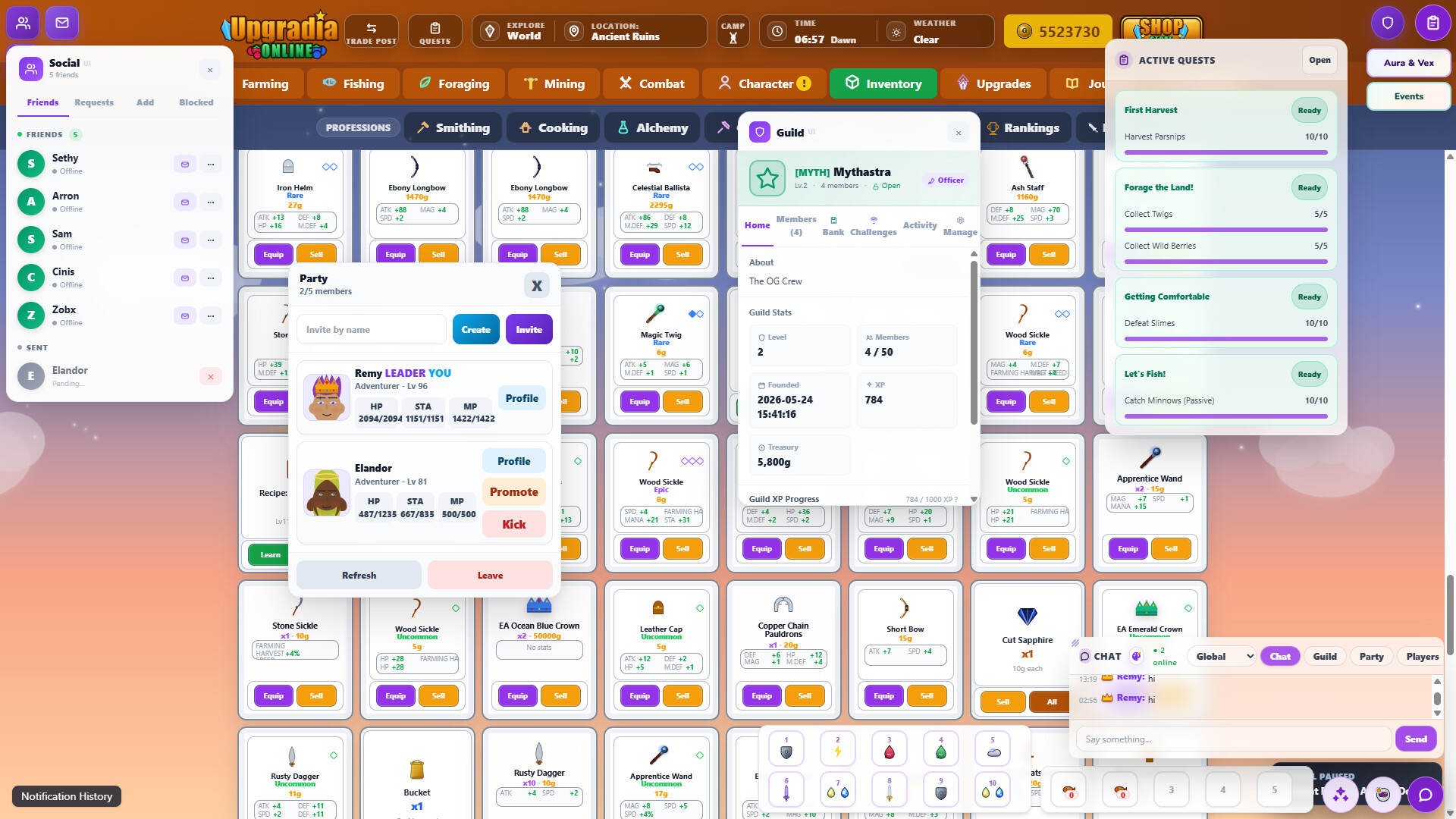Switch to guild Activity tab

click(920, 225)
